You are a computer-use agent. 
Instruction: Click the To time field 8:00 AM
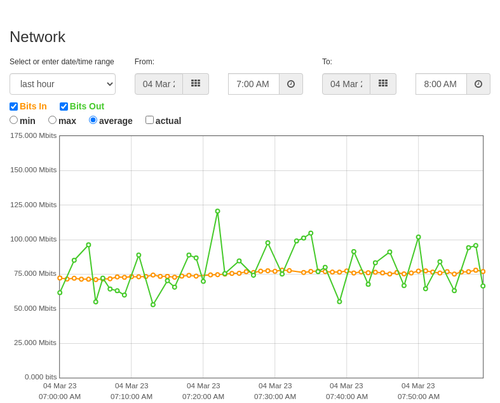tap(441, 84)
